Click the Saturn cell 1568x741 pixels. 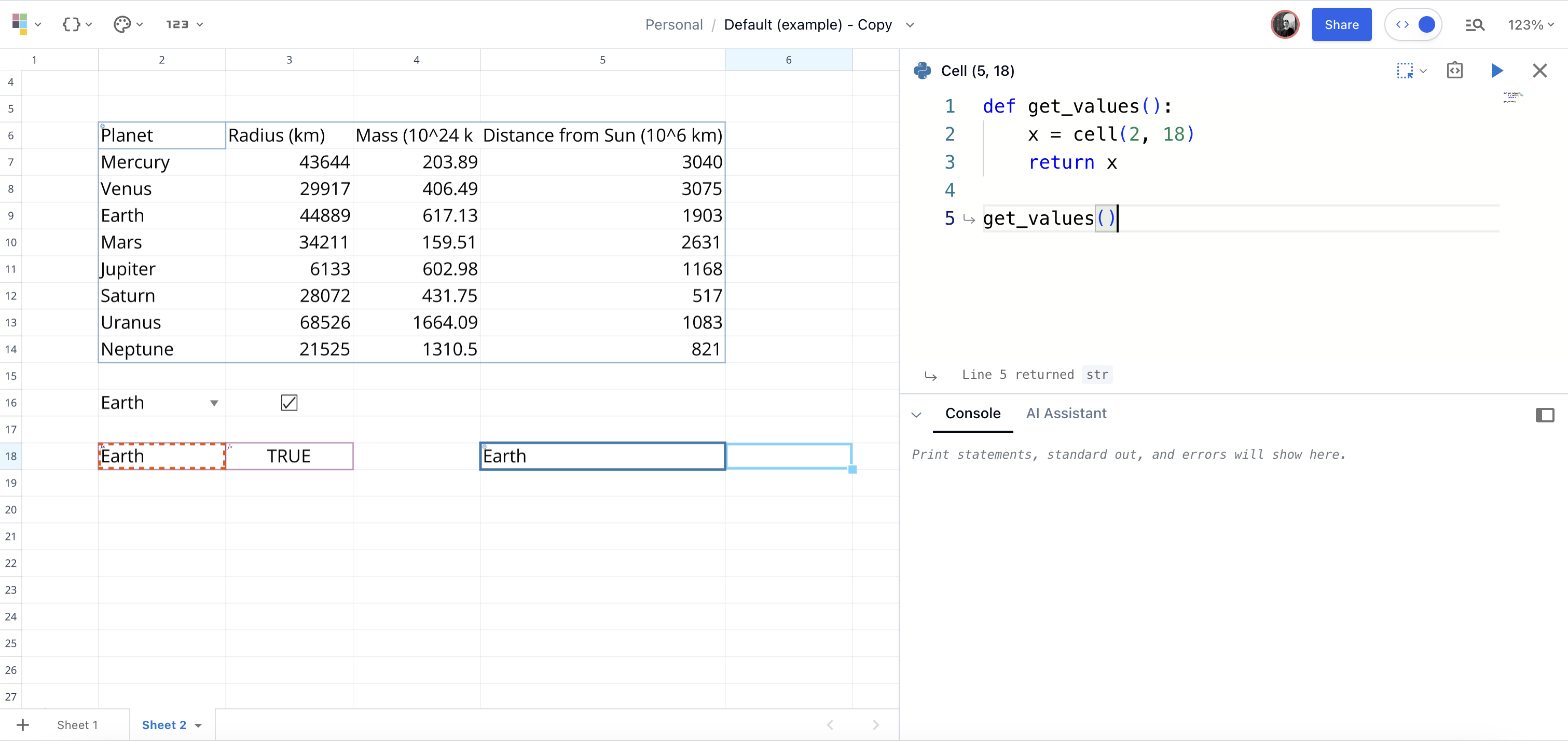tap(162, 296)
